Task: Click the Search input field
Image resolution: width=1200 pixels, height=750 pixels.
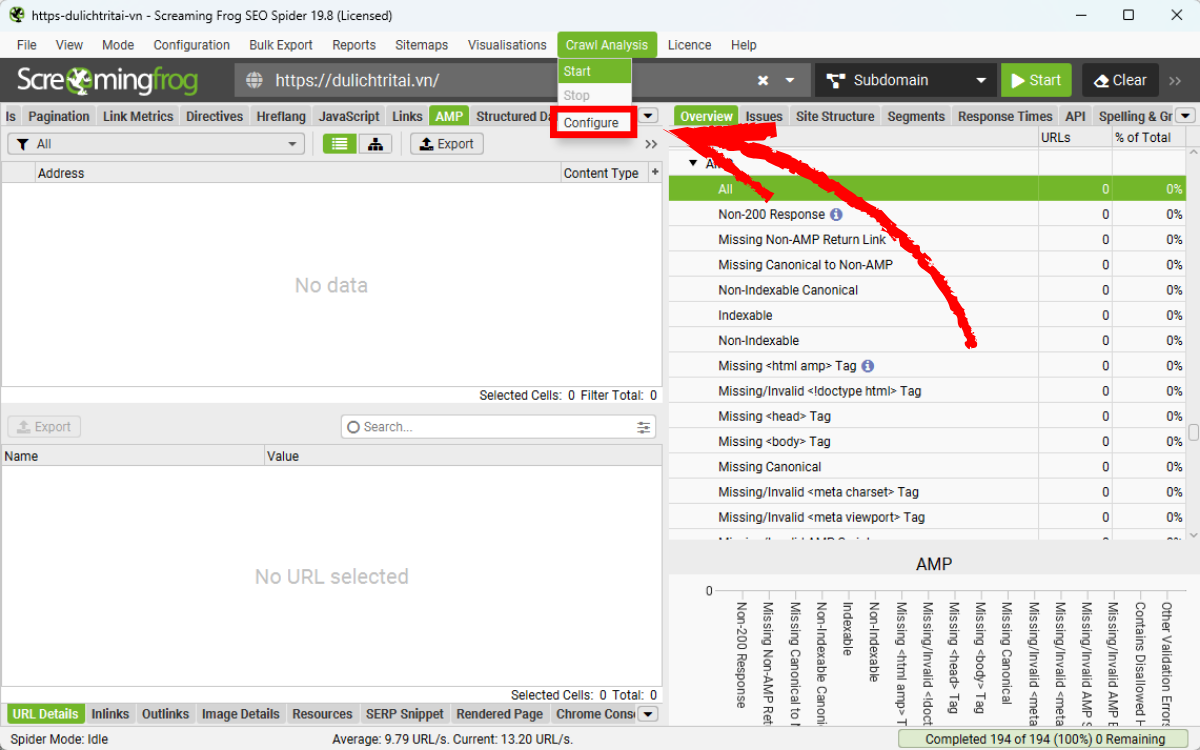Action: click(490, 427)
